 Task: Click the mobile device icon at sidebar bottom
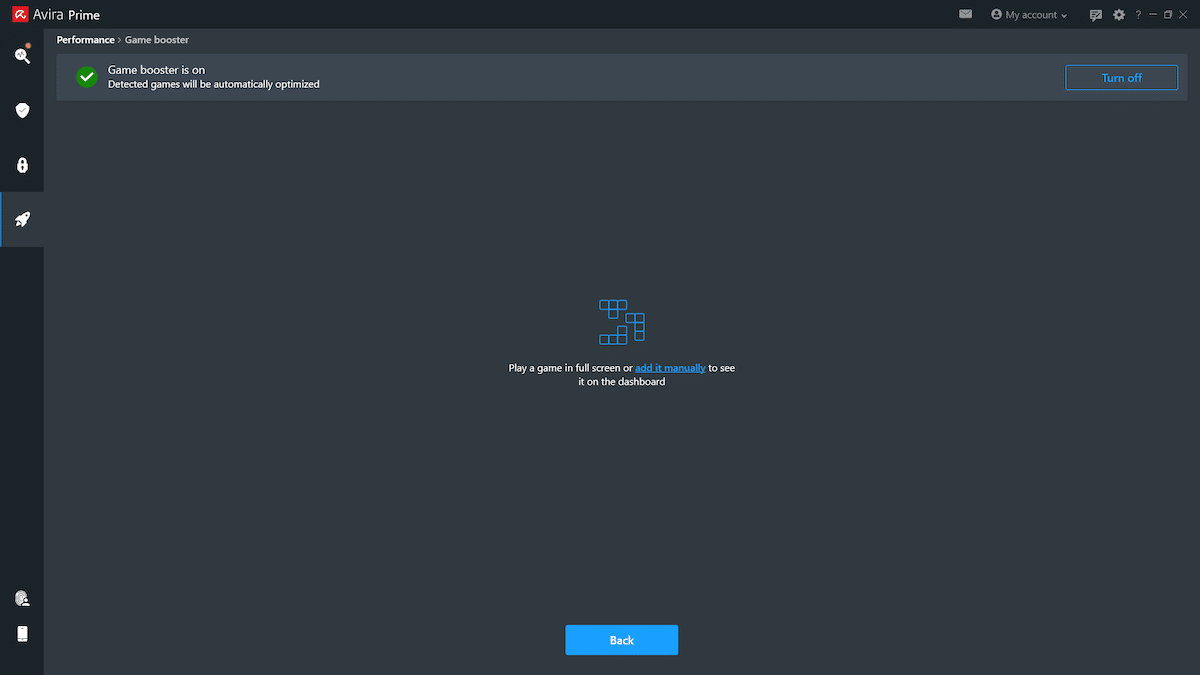point(22,633)
